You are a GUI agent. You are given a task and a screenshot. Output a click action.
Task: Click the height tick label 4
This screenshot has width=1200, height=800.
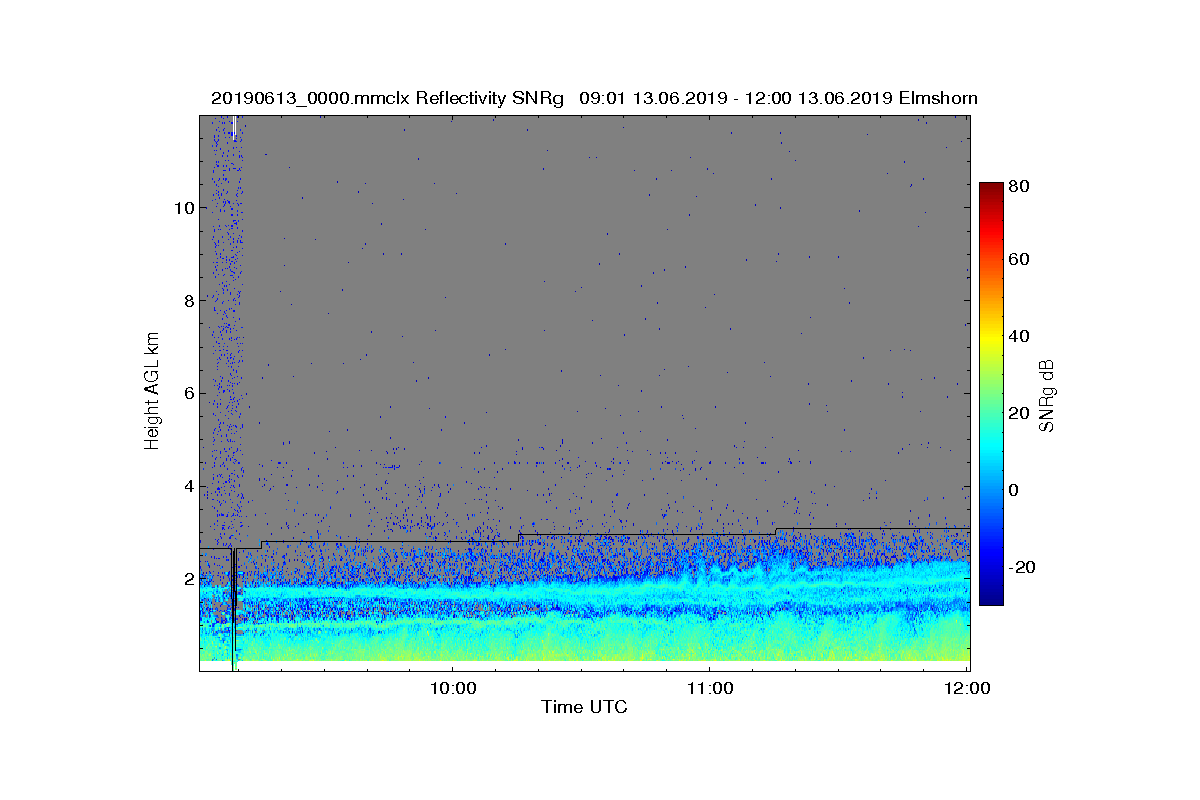[188, 487]
